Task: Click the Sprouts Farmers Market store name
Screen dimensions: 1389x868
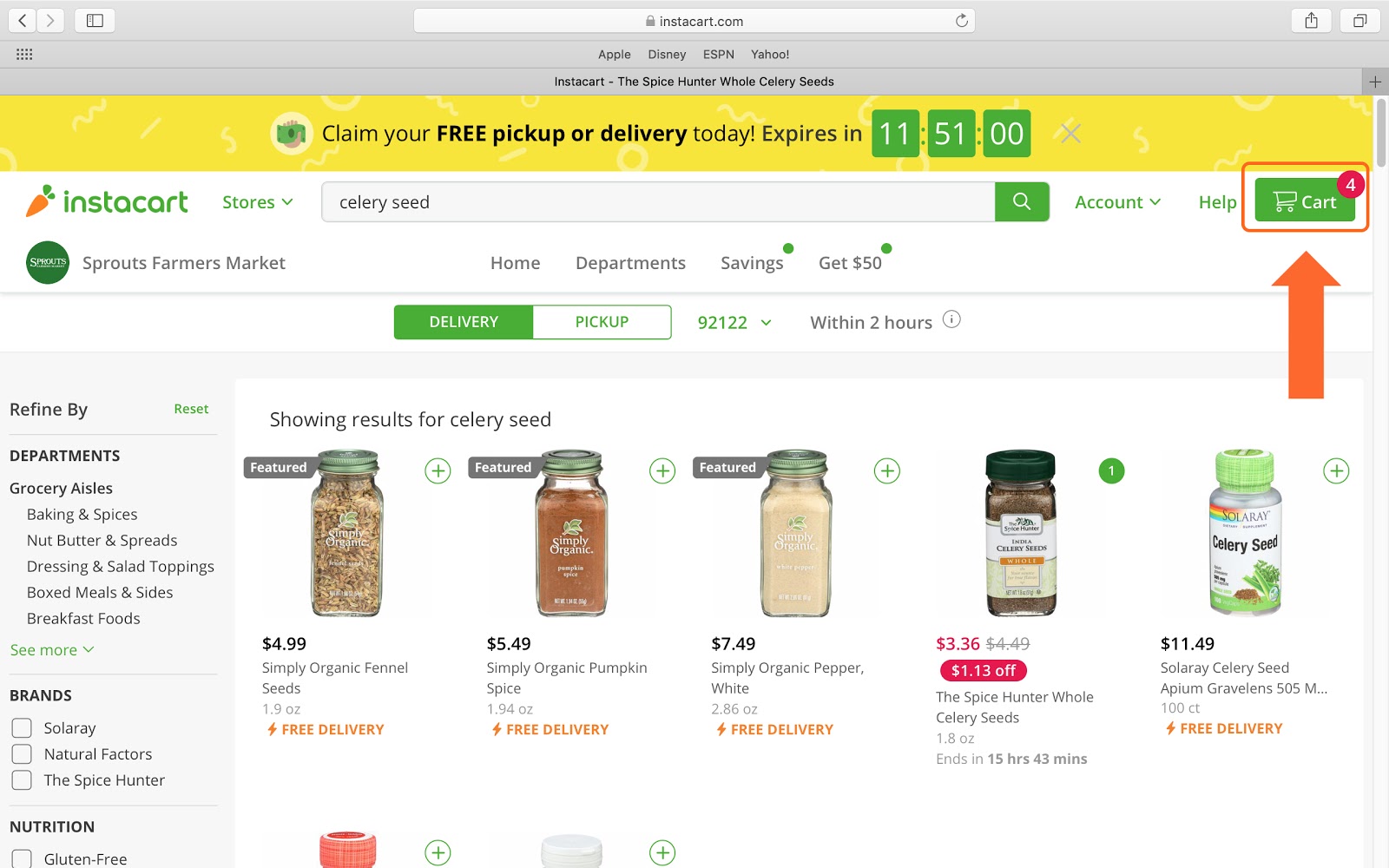Action: coord(184,263)
